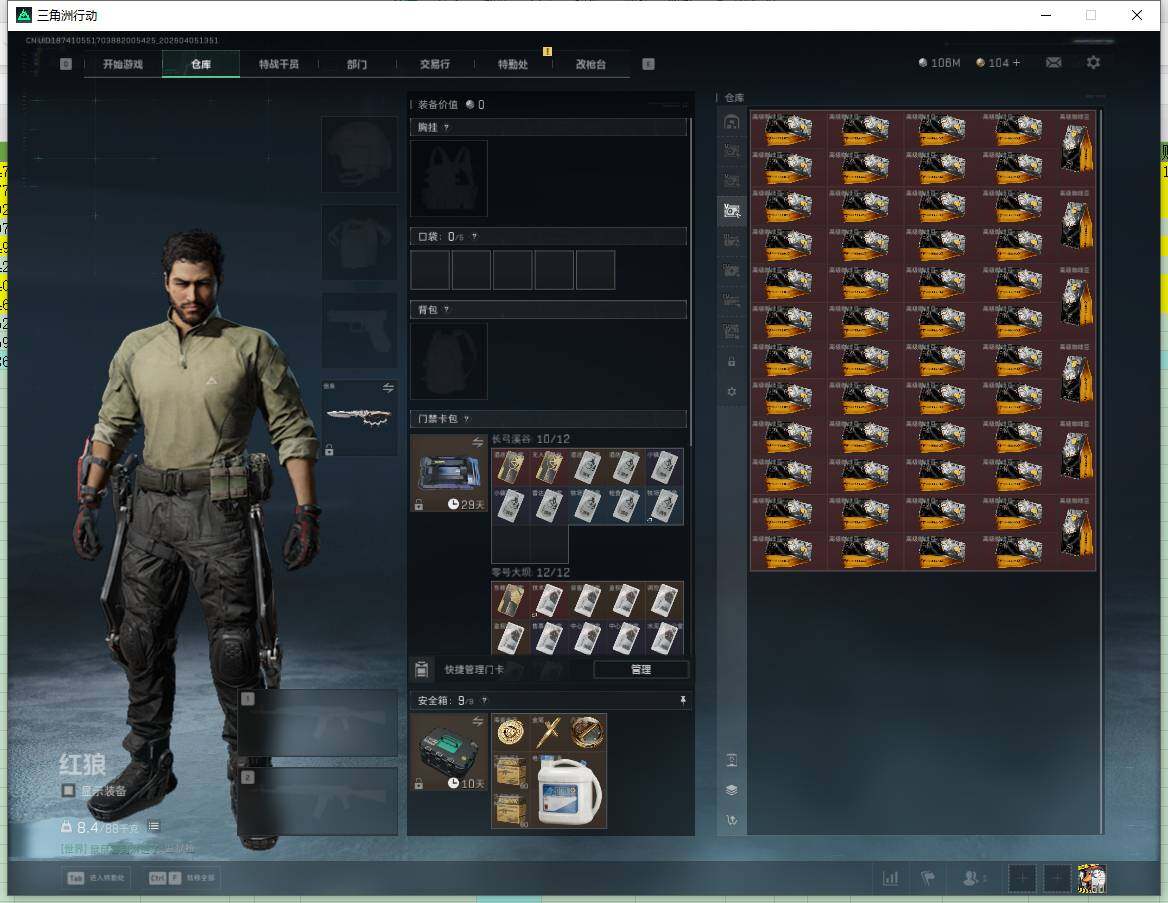Click the 108M currency balance
Image resolution: width=1168 pixels, height=903 pixels.
939,63
